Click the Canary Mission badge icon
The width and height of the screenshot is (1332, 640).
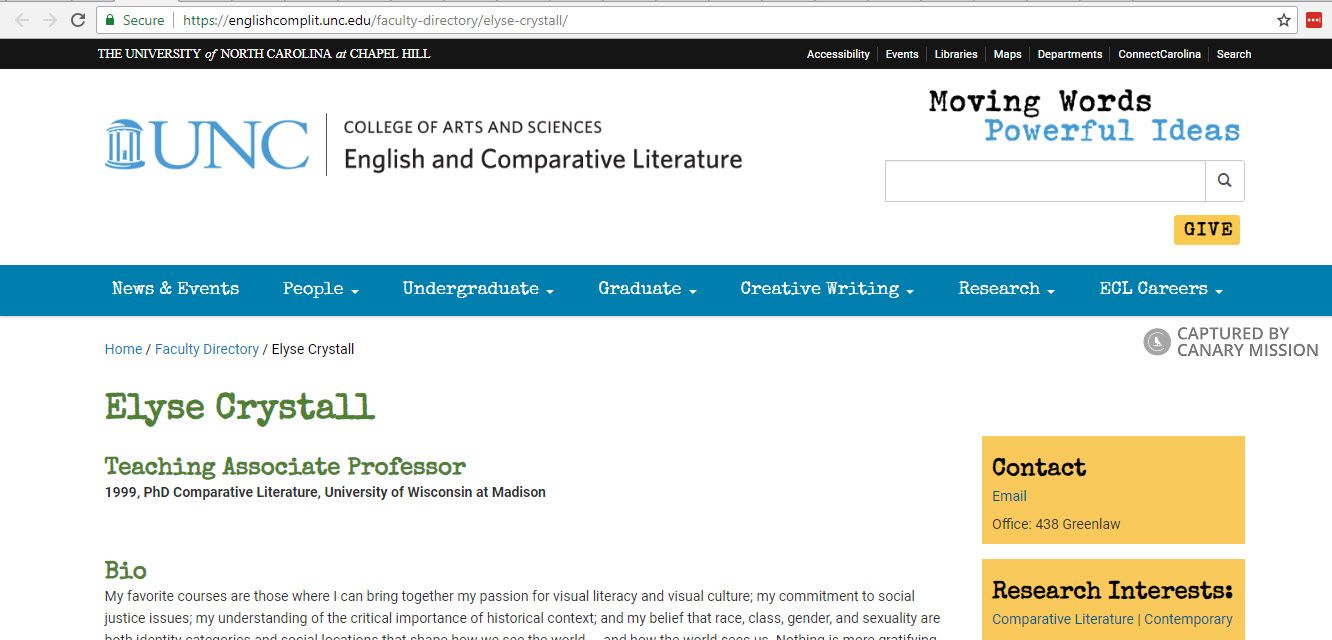(1156, 341)
